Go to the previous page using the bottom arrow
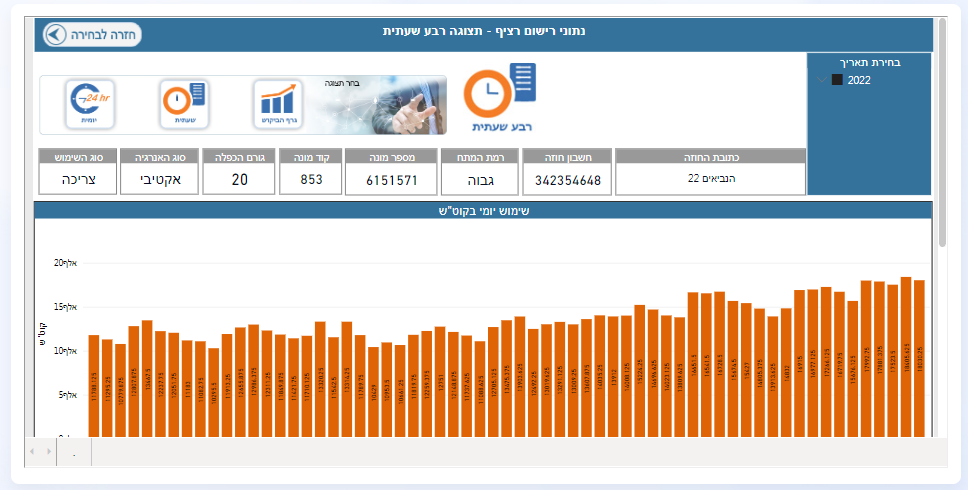 (x=31, y=452)
